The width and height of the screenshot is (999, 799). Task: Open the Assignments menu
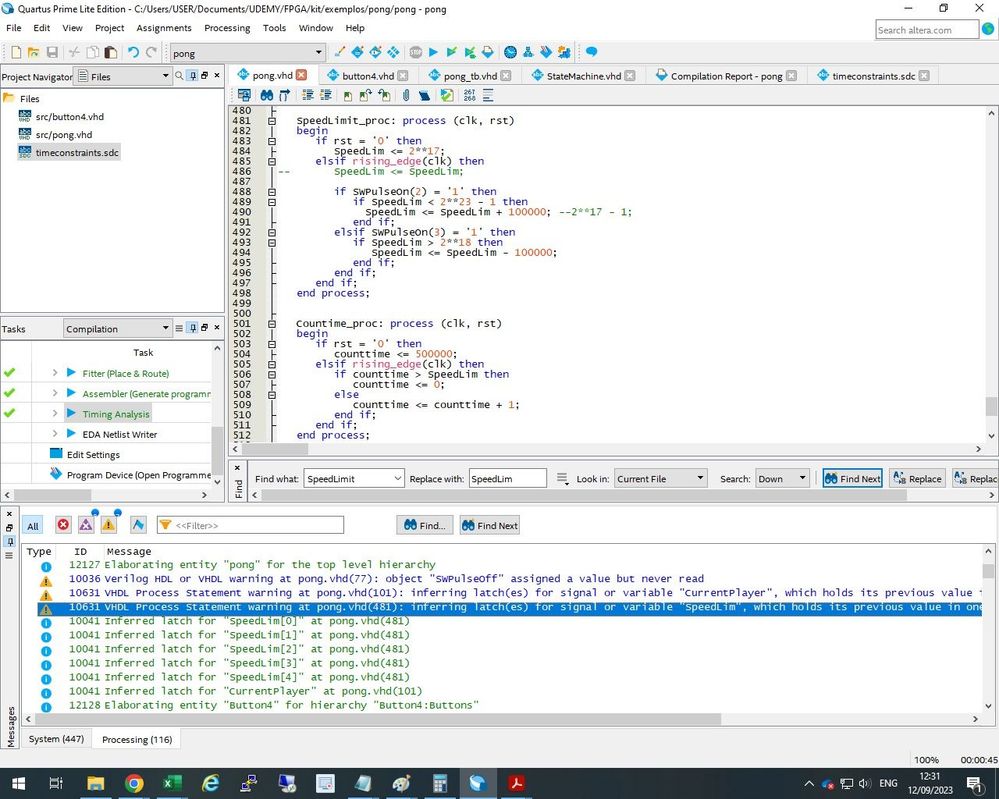pos(164,28)
